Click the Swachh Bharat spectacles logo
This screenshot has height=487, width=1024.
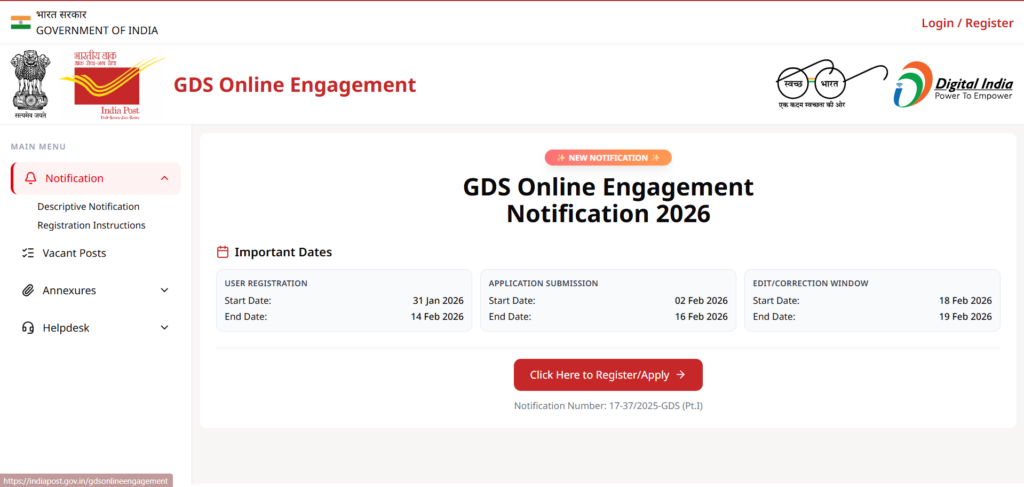tap(831, 84)
